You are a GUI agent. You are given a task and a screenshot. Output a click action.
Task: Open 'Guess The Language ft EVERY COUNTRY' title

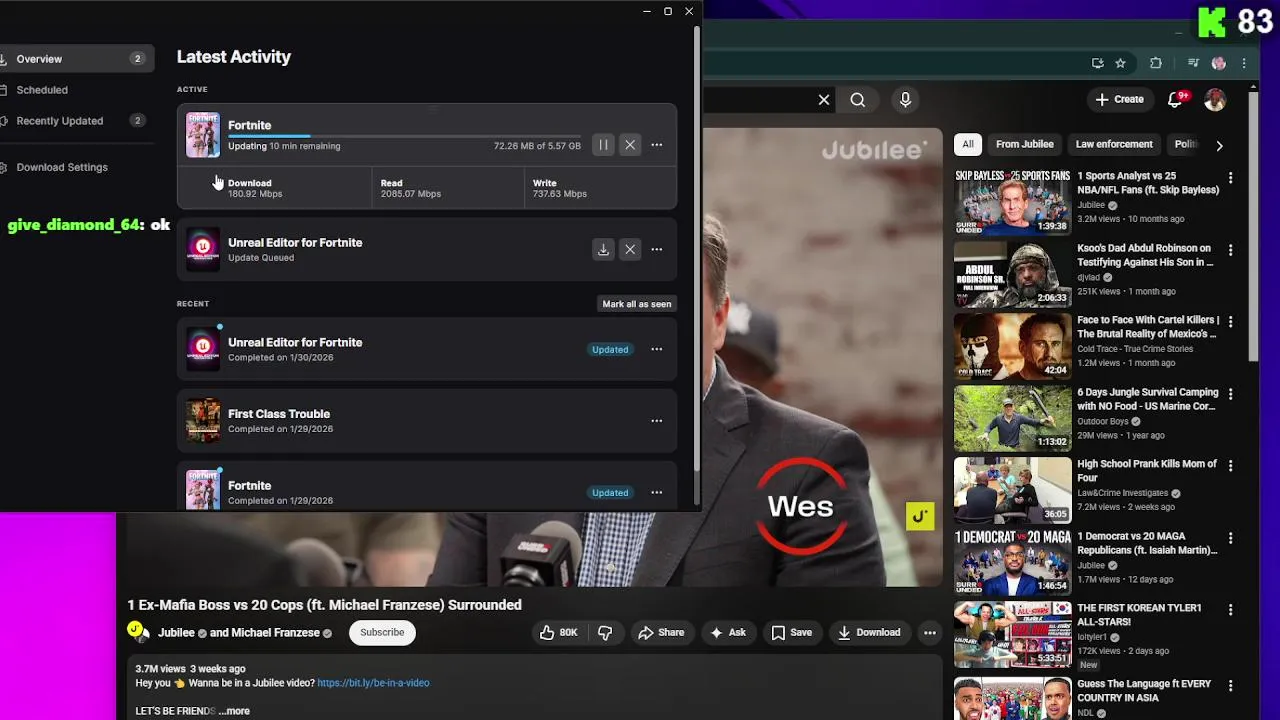point(1144,690)
